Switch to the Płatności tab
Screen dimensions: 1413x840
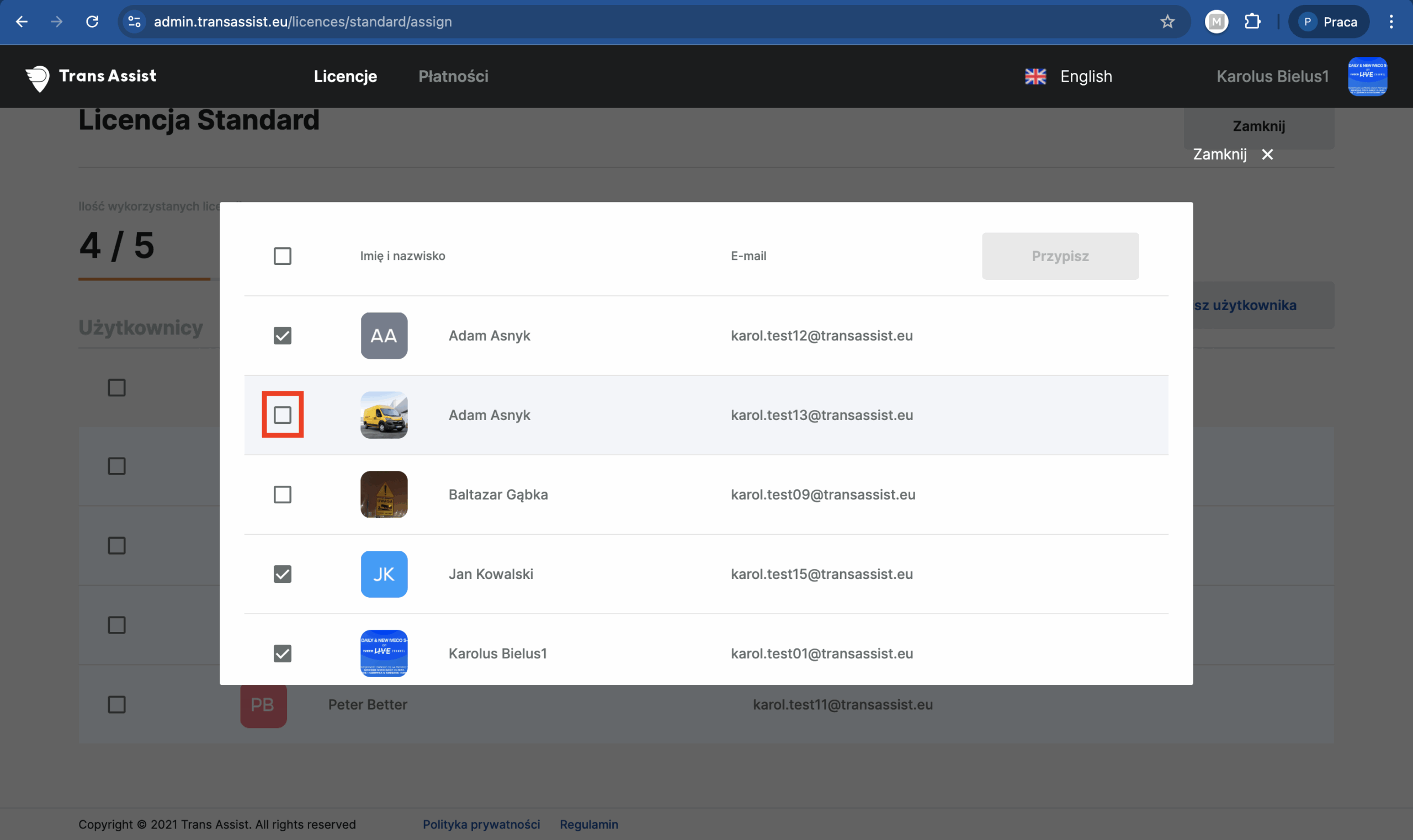coord(453,76)
